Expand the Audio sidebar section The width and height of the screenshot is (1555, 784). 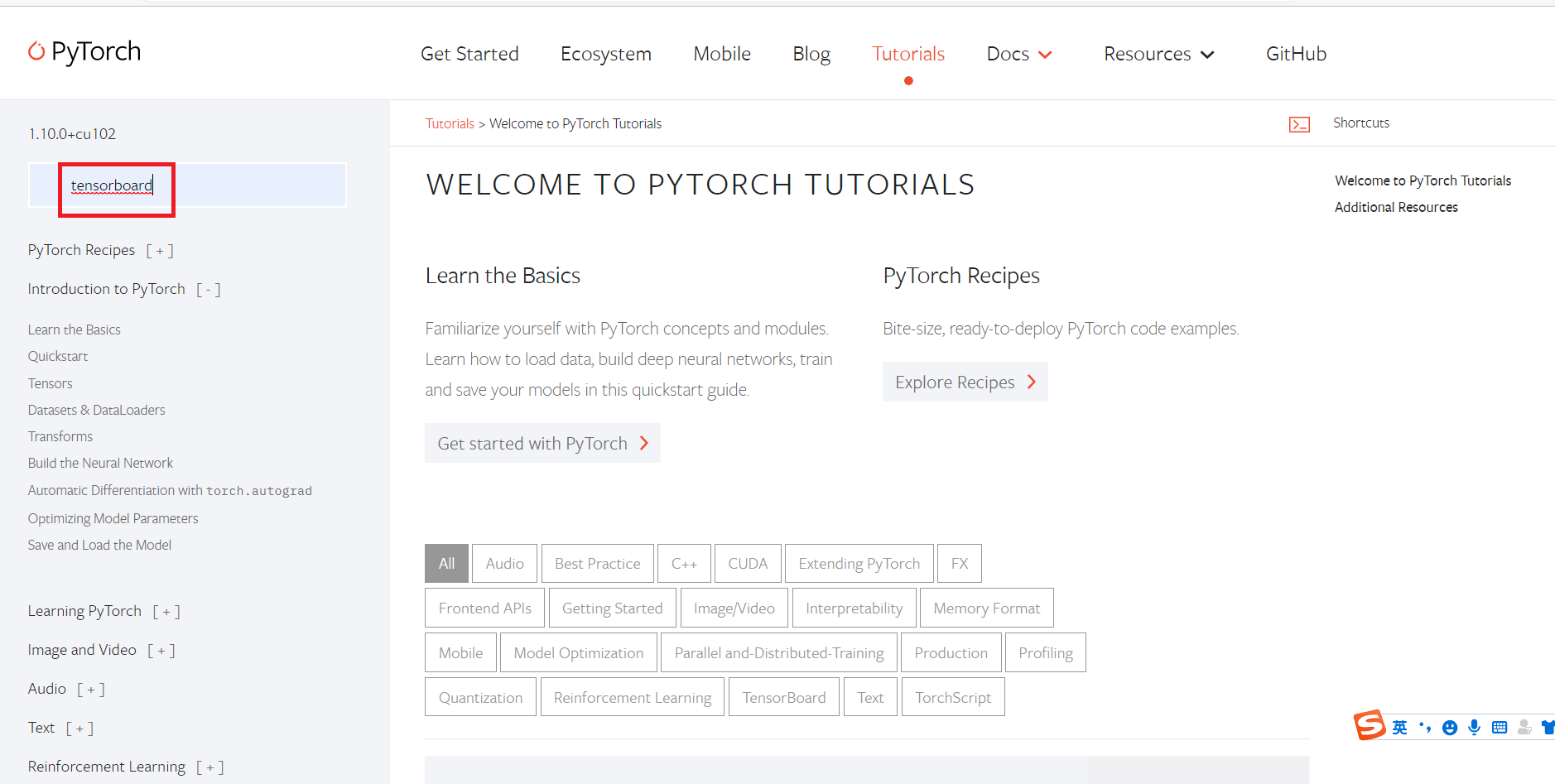pyautogui.click(x=91, y=690)
